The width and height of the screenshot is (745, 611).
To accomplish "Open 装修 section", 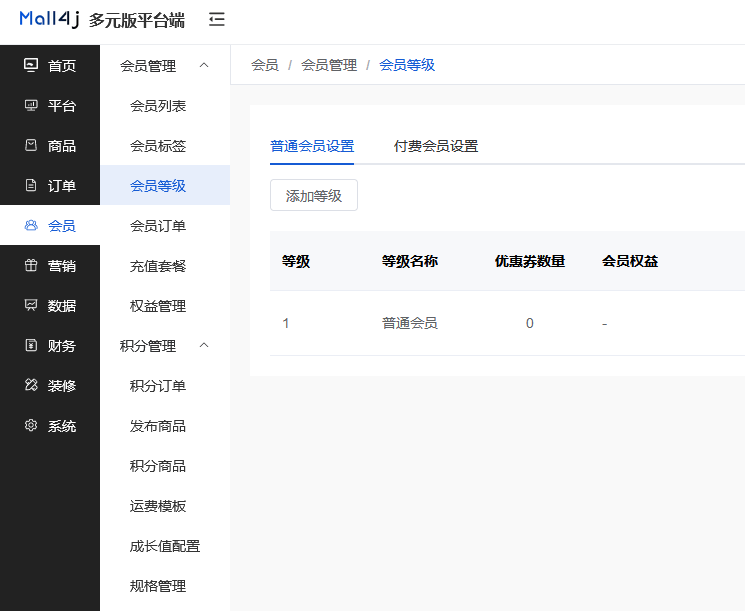I will 50,385.
